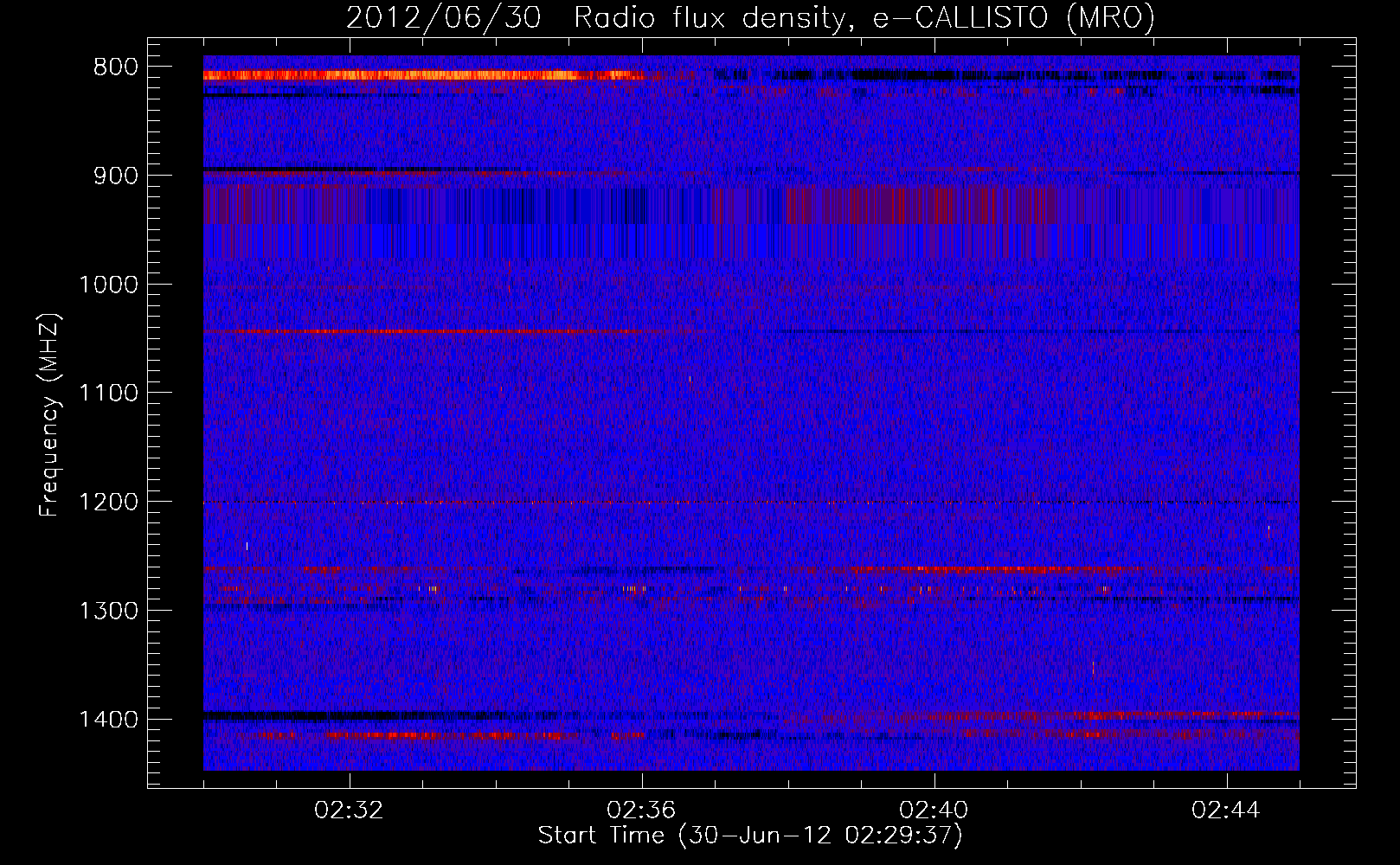
Task: Click the '02:44' time axis label
Action: 1226,811
